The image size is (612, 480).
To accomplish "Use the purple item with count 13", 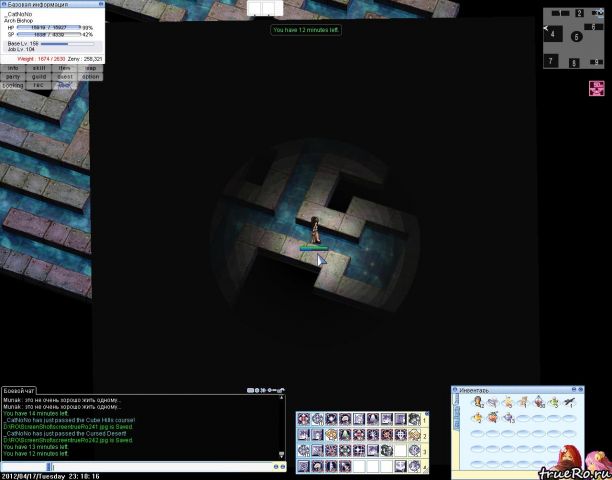I will pyautogui.click(x=509, y=418).
